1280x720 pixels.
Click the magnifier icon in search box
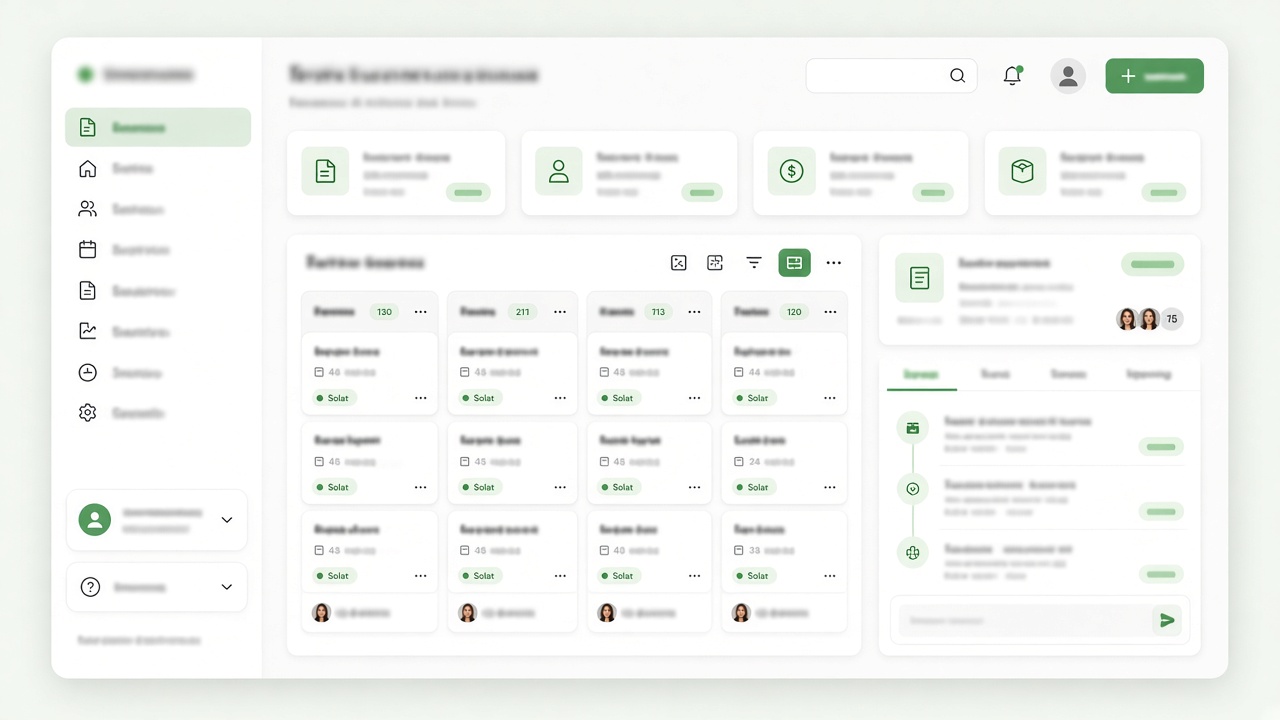[957, 76]
